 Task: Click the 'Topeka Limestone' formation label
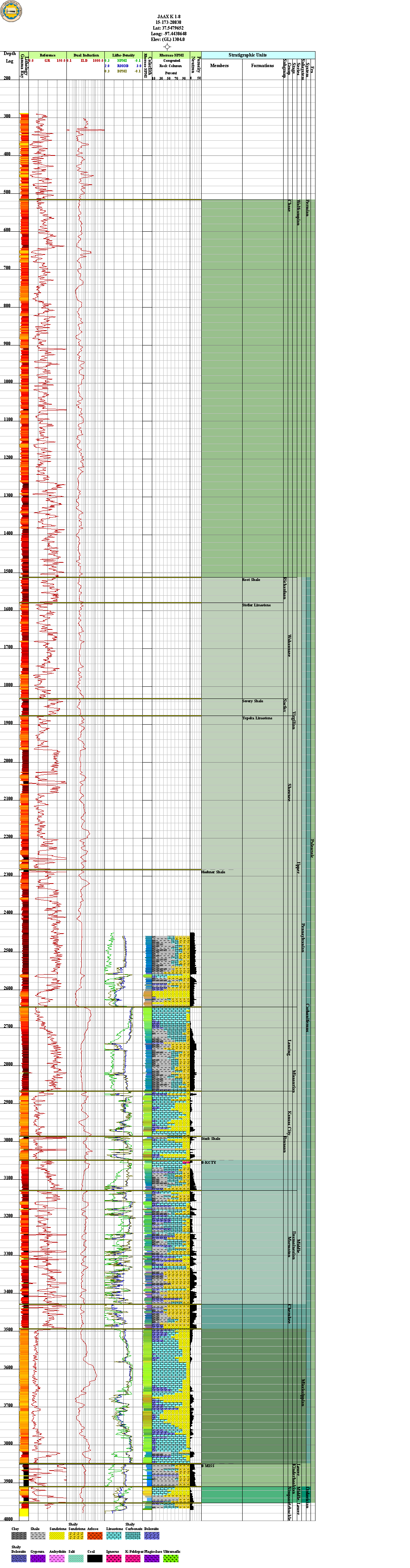point(257,718)
